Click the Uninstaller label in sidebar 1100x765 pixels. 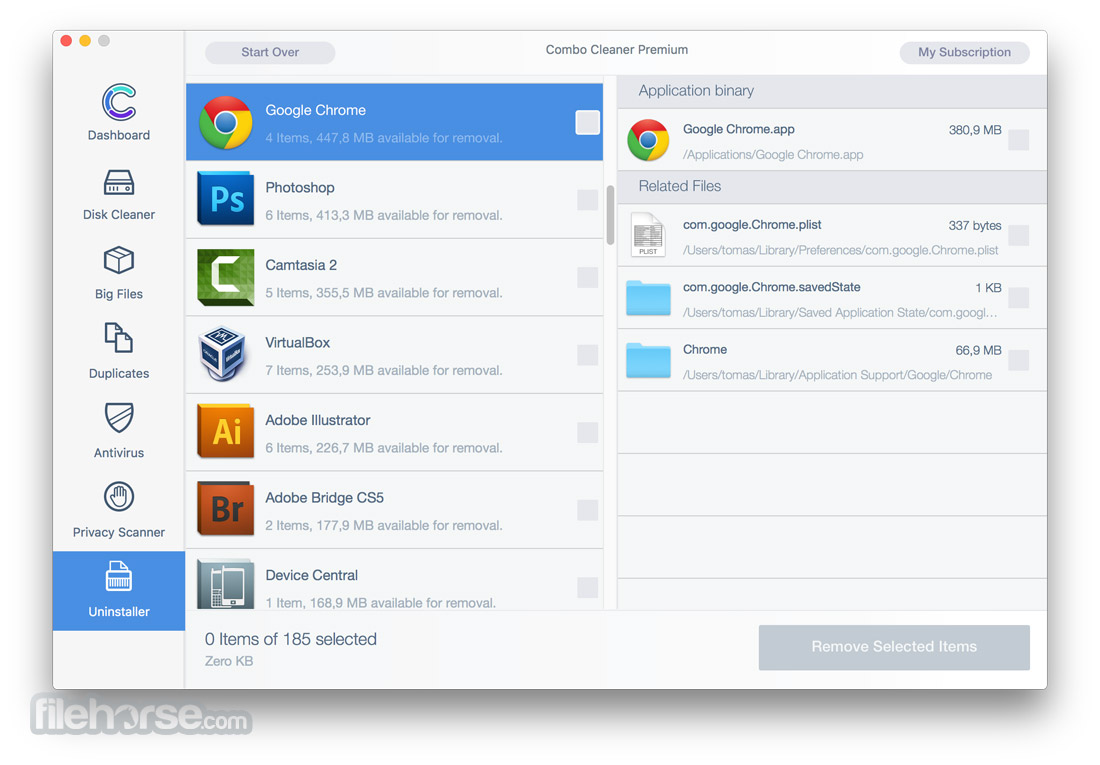point(119,611)
